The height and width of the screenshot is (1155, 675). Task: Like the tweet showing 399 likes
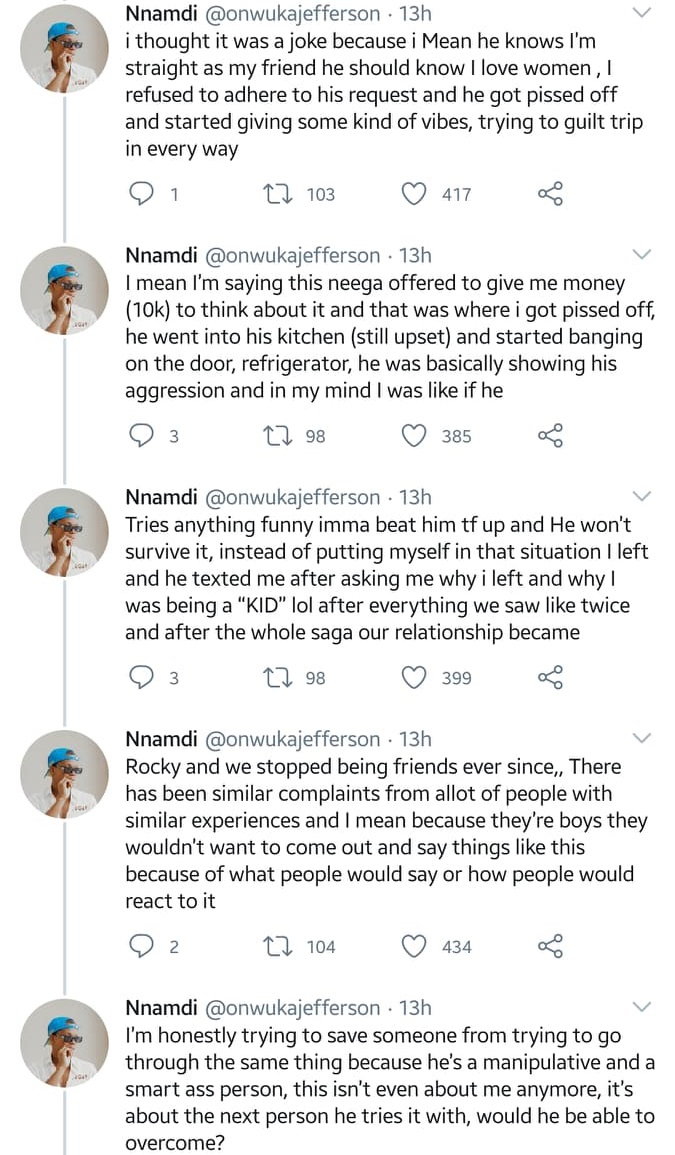(414, 678)
